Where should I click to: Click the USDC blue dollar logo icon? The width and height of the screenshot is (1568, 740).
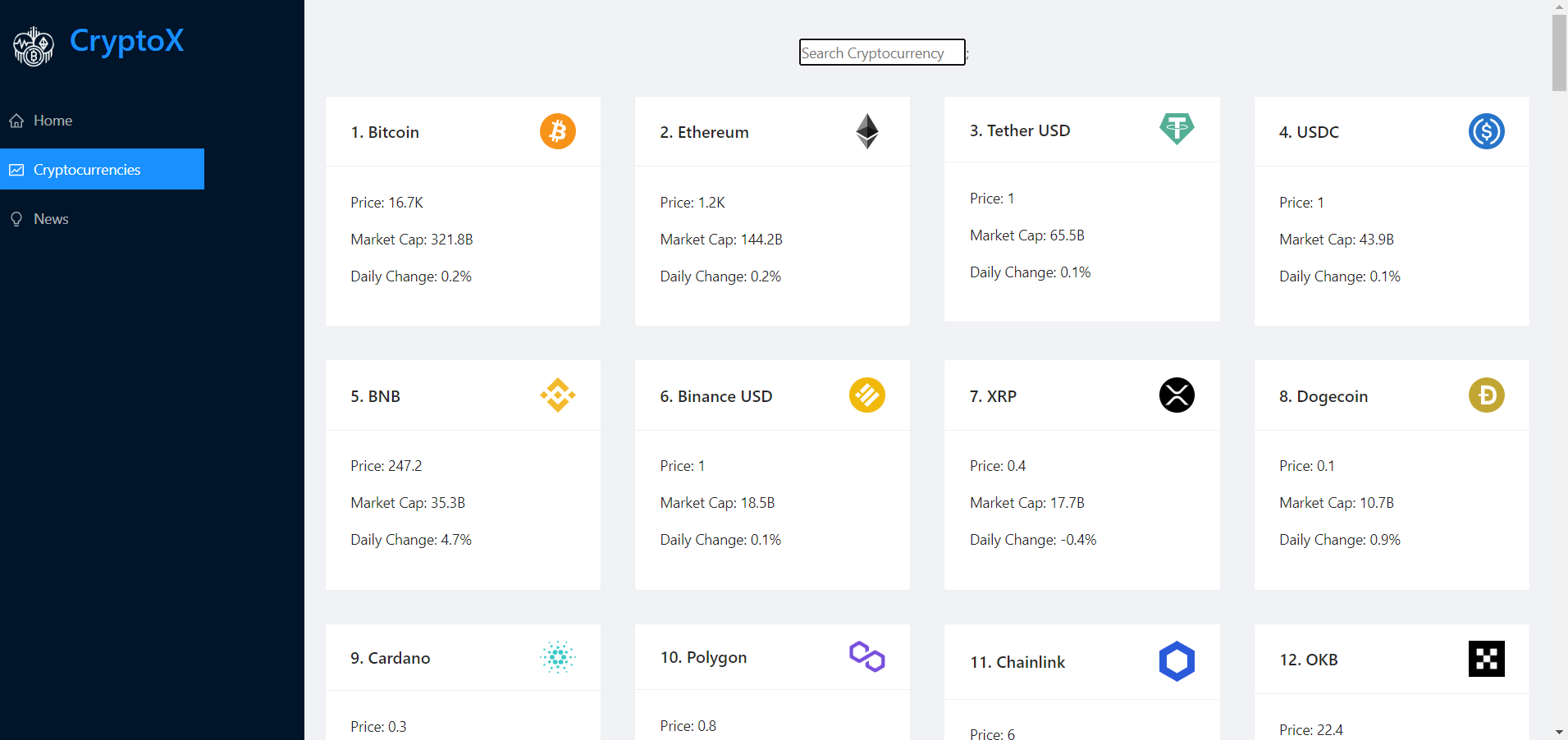pos(1487,131)
